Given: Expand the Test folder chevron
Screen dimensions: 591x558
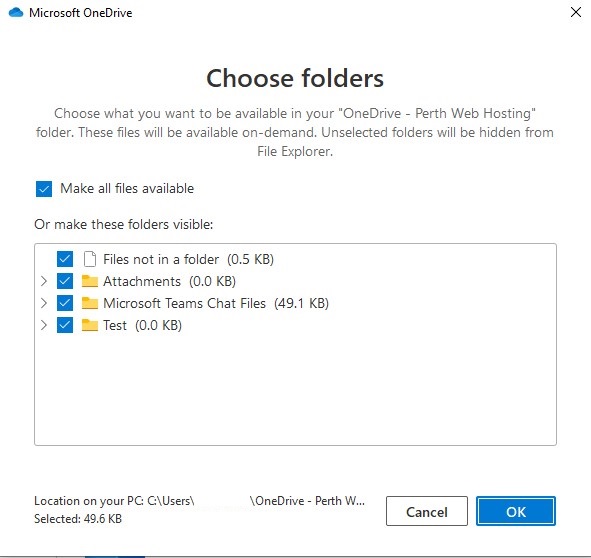Looking at the screenshot, I should 44,325.
